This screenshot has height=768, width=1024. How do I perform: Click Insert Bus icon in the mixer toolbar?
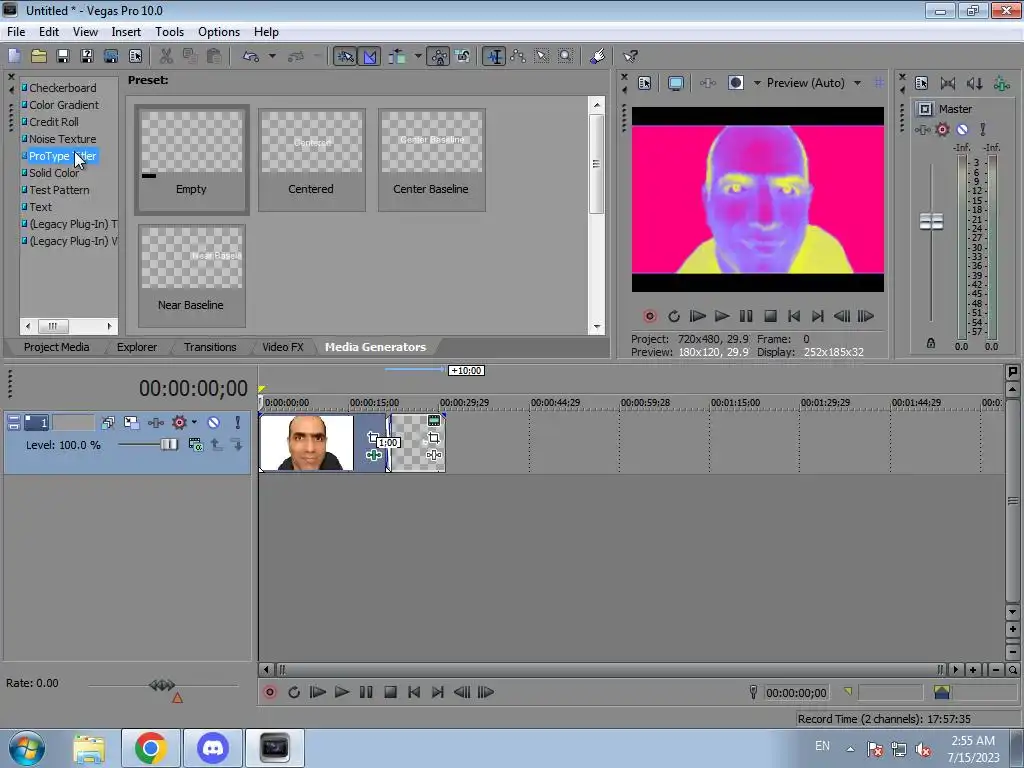coord(1000,83)
